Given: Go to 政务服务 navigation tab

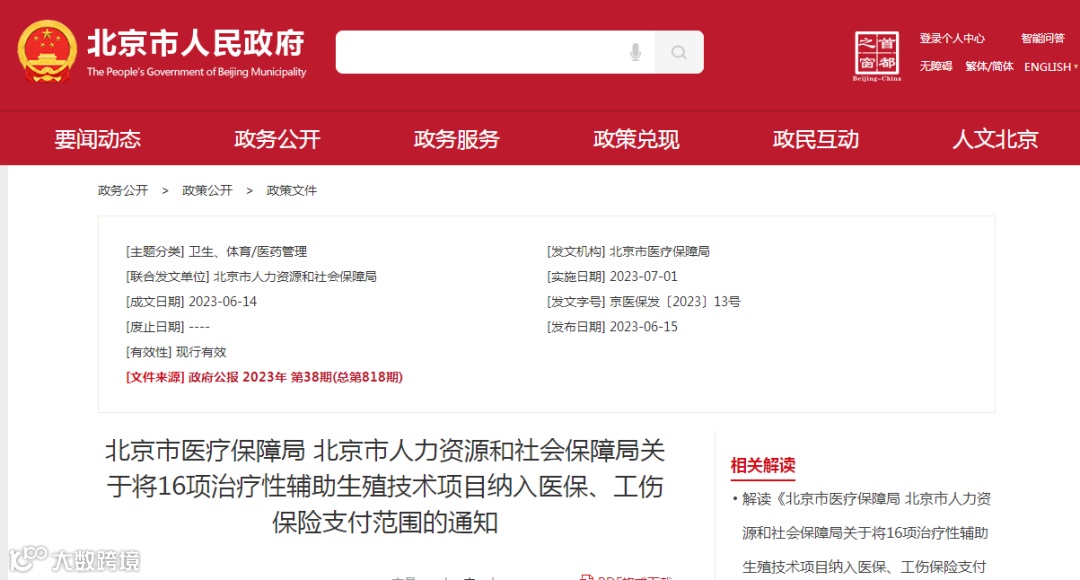Looking at the screenshot, I should (x=457, y=139).
